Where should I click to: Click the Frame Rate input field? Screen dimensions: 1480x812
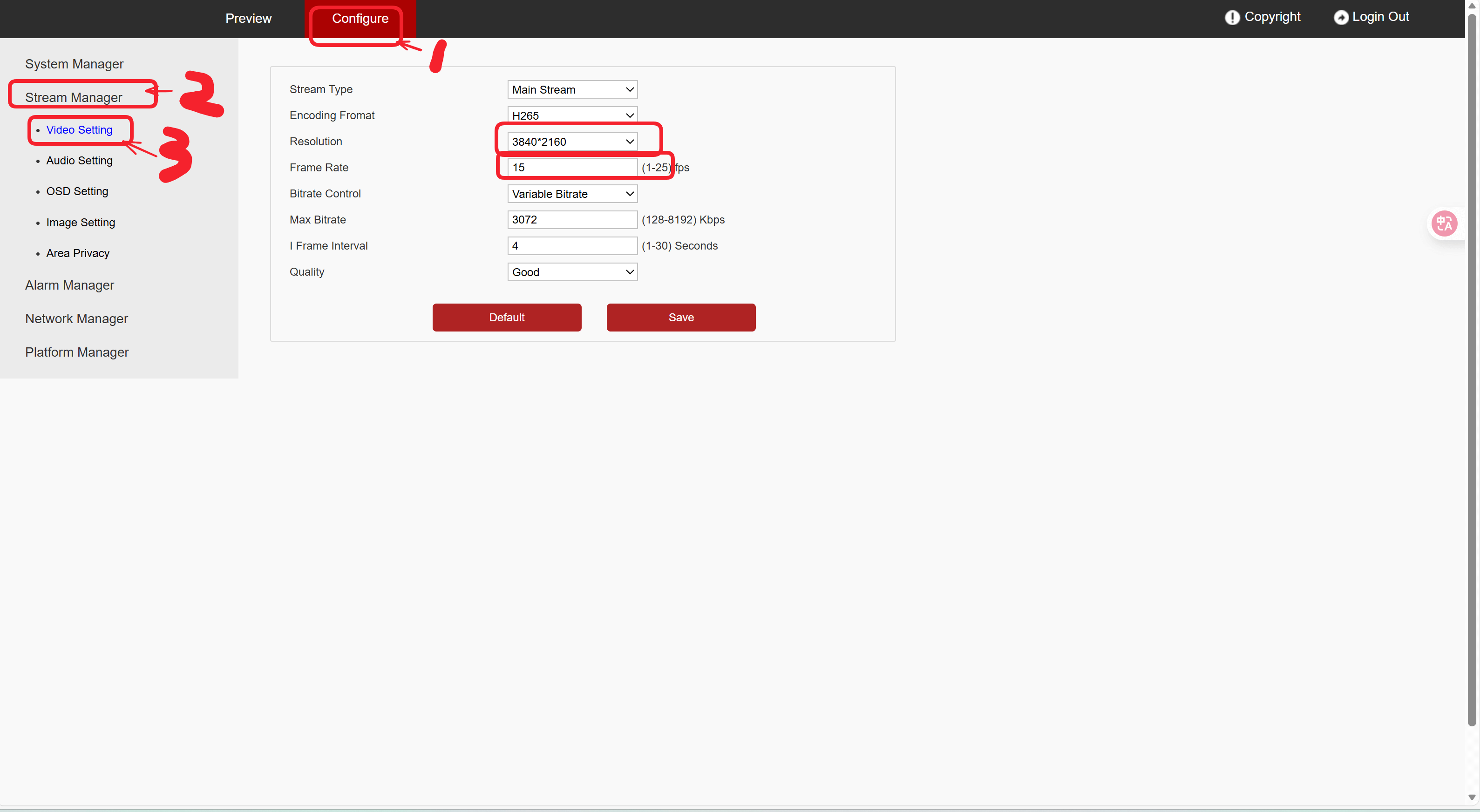[x=572, y=168]
